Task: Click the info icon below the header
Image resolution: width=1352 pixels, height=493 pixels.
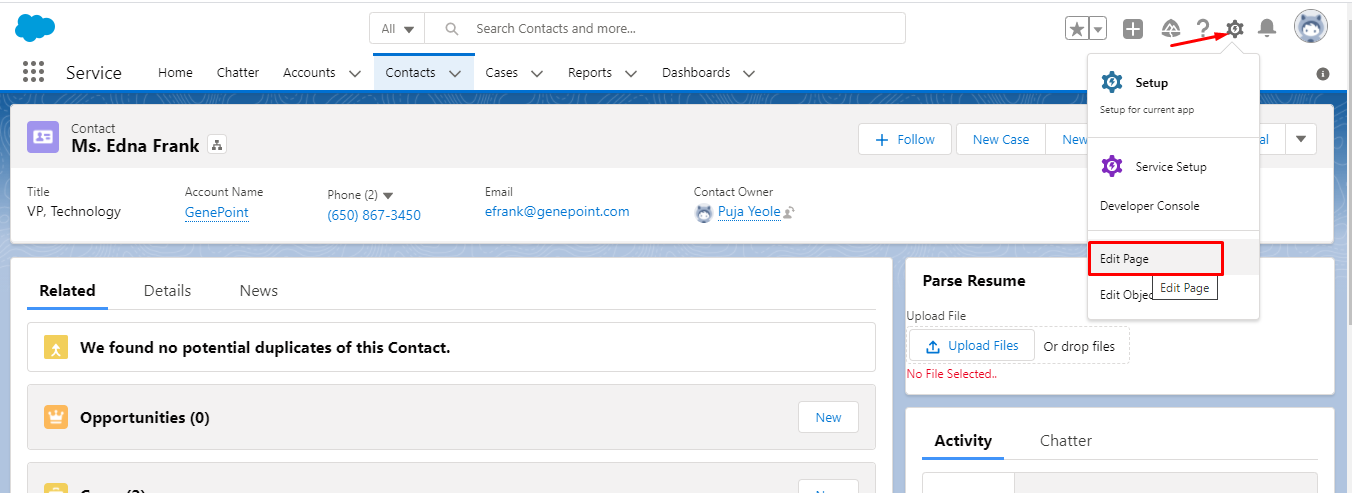Action: (x=1323, y=74)
